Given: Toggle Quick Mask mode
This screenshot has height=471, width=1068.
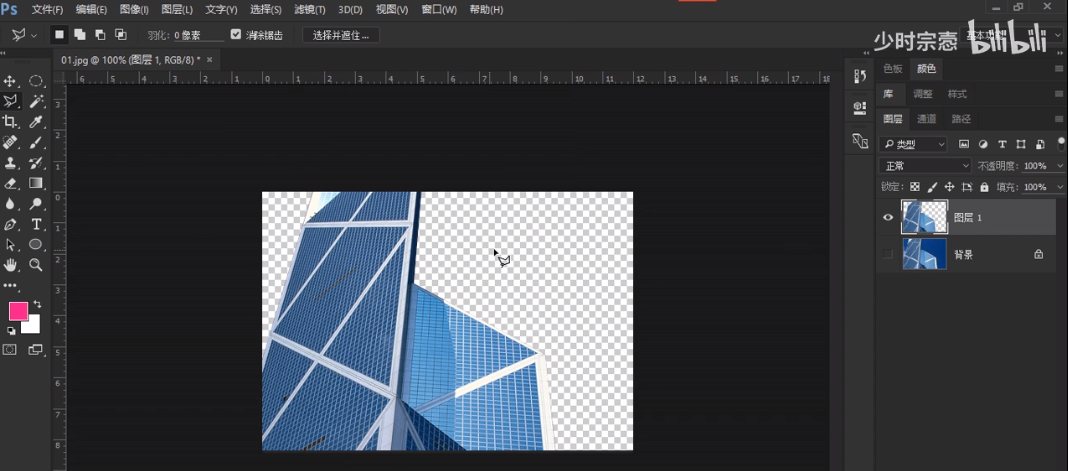Looking at the screenshot, I should point(10,350).
